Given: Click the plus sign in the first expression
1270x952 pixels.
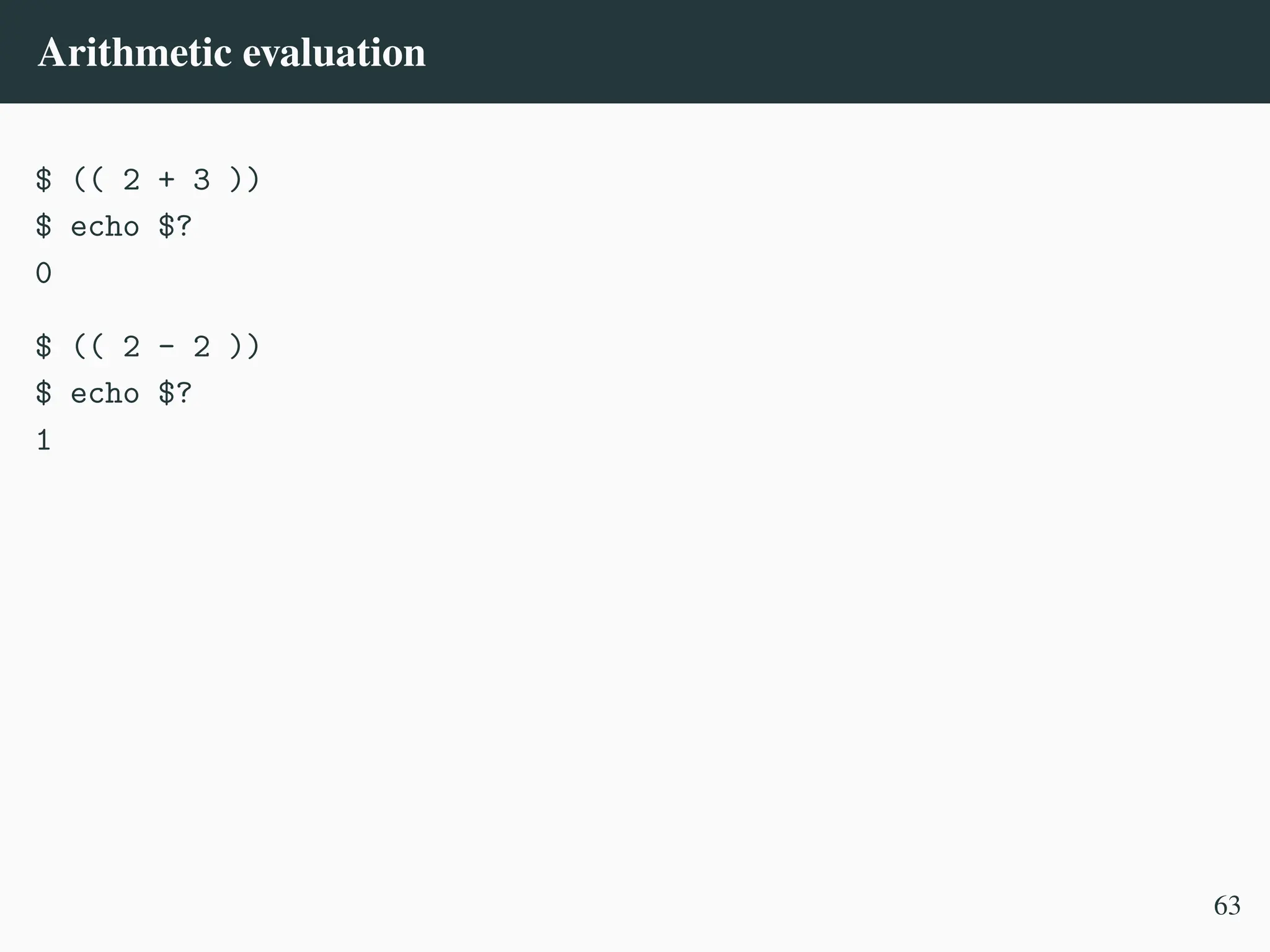Looking at the screenshot, I should (x=166, y=180).
